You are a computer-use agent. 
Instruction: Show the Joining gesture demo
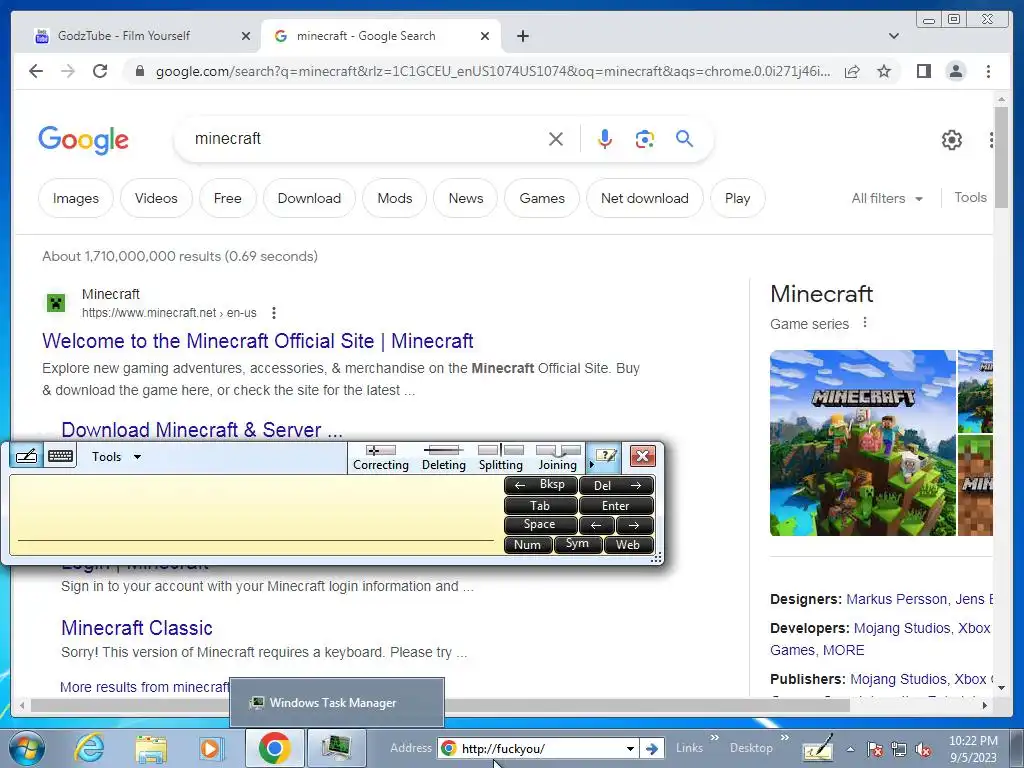click(x=558, y=458)
